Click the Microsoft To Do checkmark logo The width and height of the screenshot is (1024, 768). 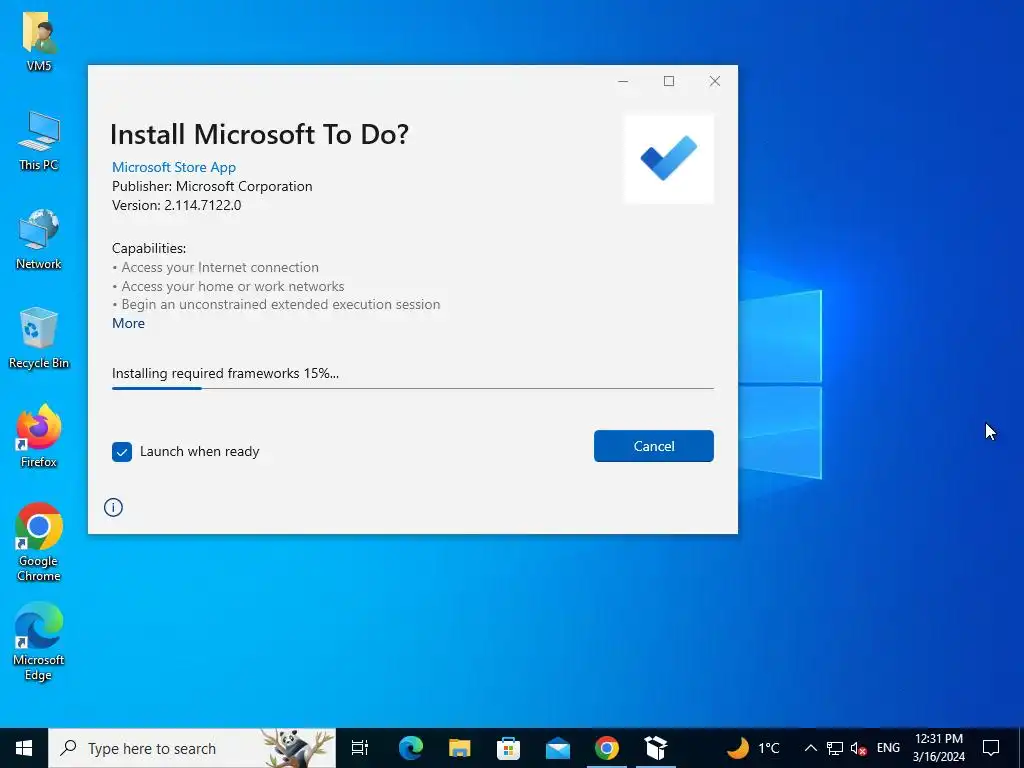669,159
